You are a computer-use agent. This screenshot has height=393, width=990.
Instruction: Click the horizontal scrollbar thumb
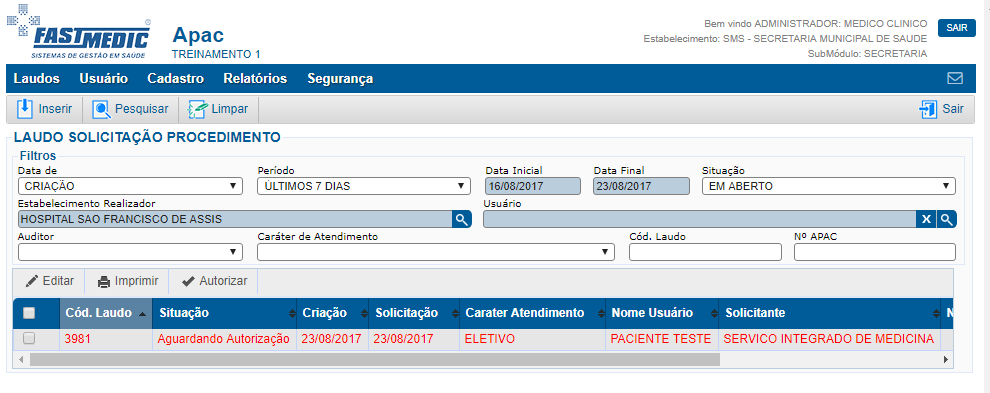coord(374,360)
